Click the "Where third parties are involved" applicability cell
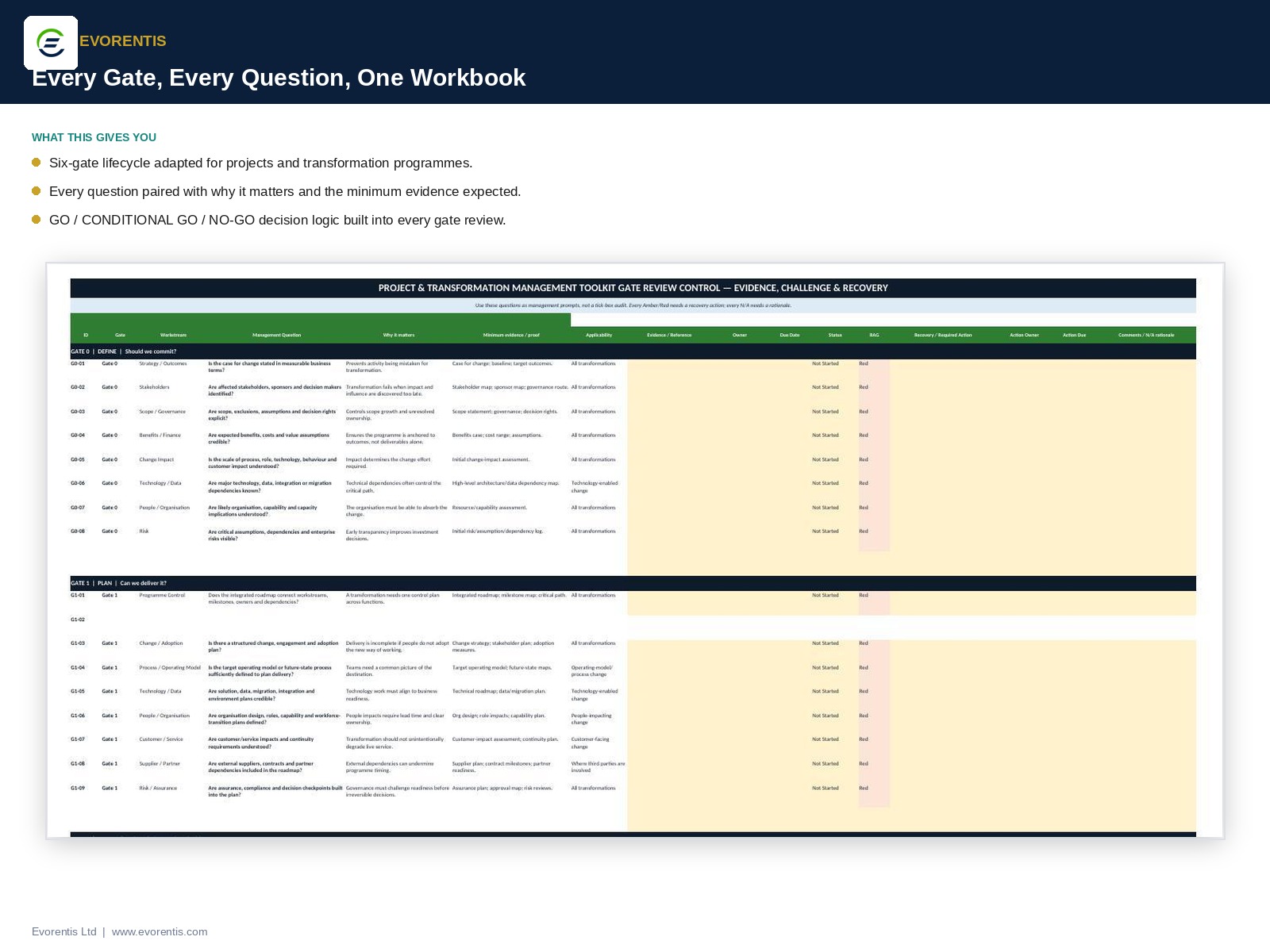 click(598, 766)
